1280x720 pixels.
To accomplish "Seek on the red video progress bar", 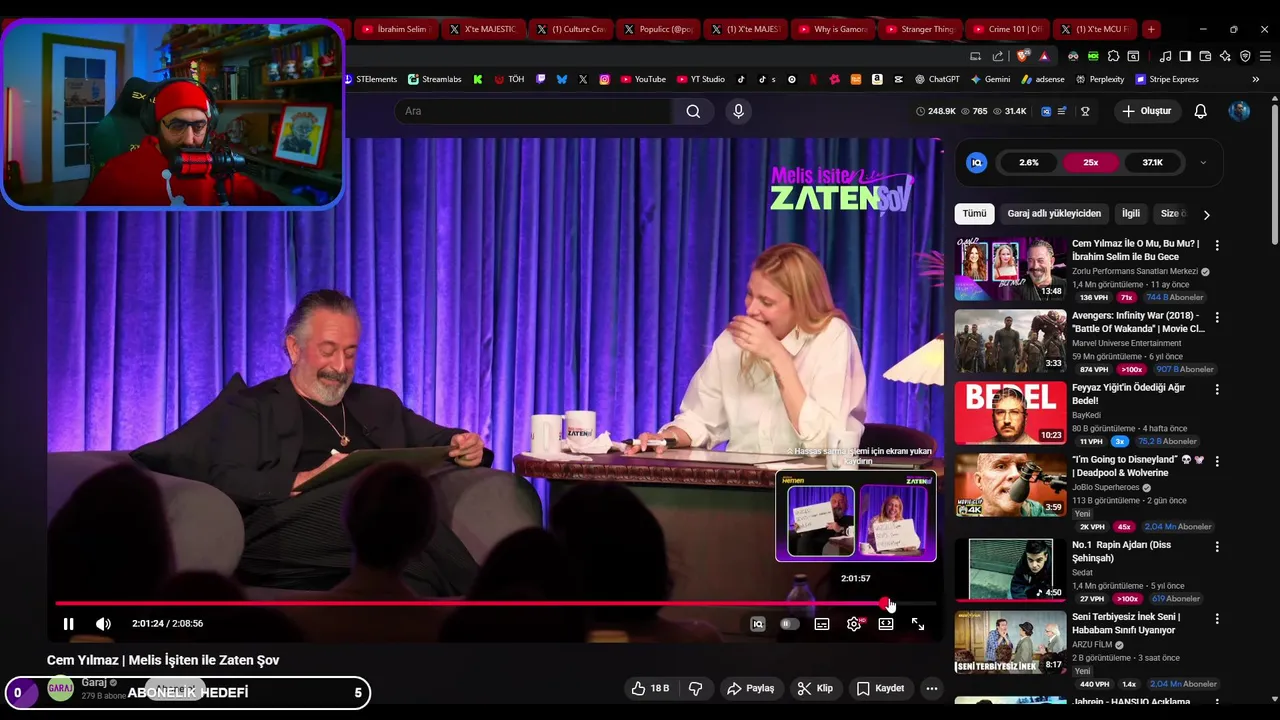I will (x=495, y=603).
